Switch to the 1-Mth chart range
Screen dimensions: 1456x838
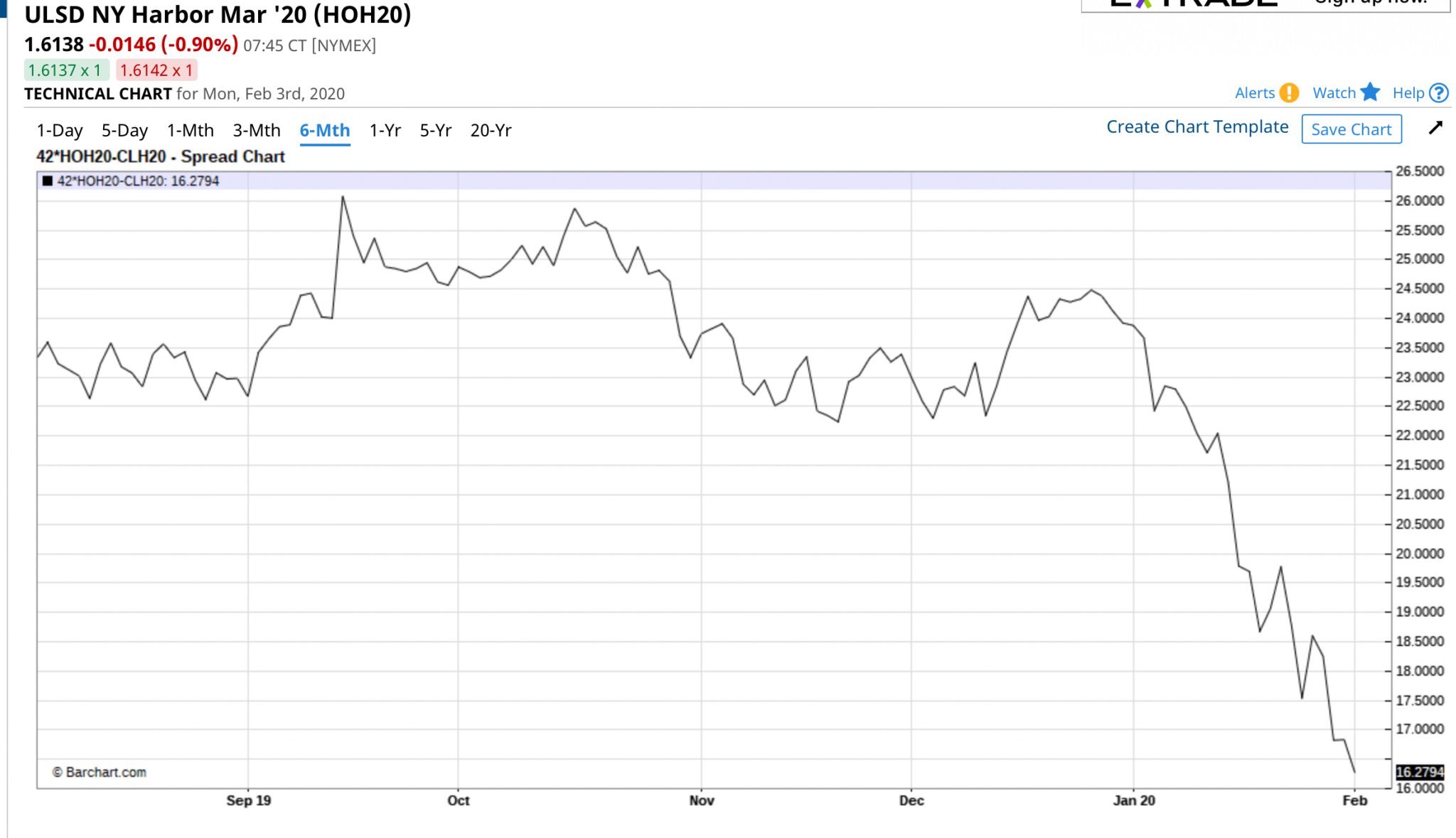click(190, 131)
